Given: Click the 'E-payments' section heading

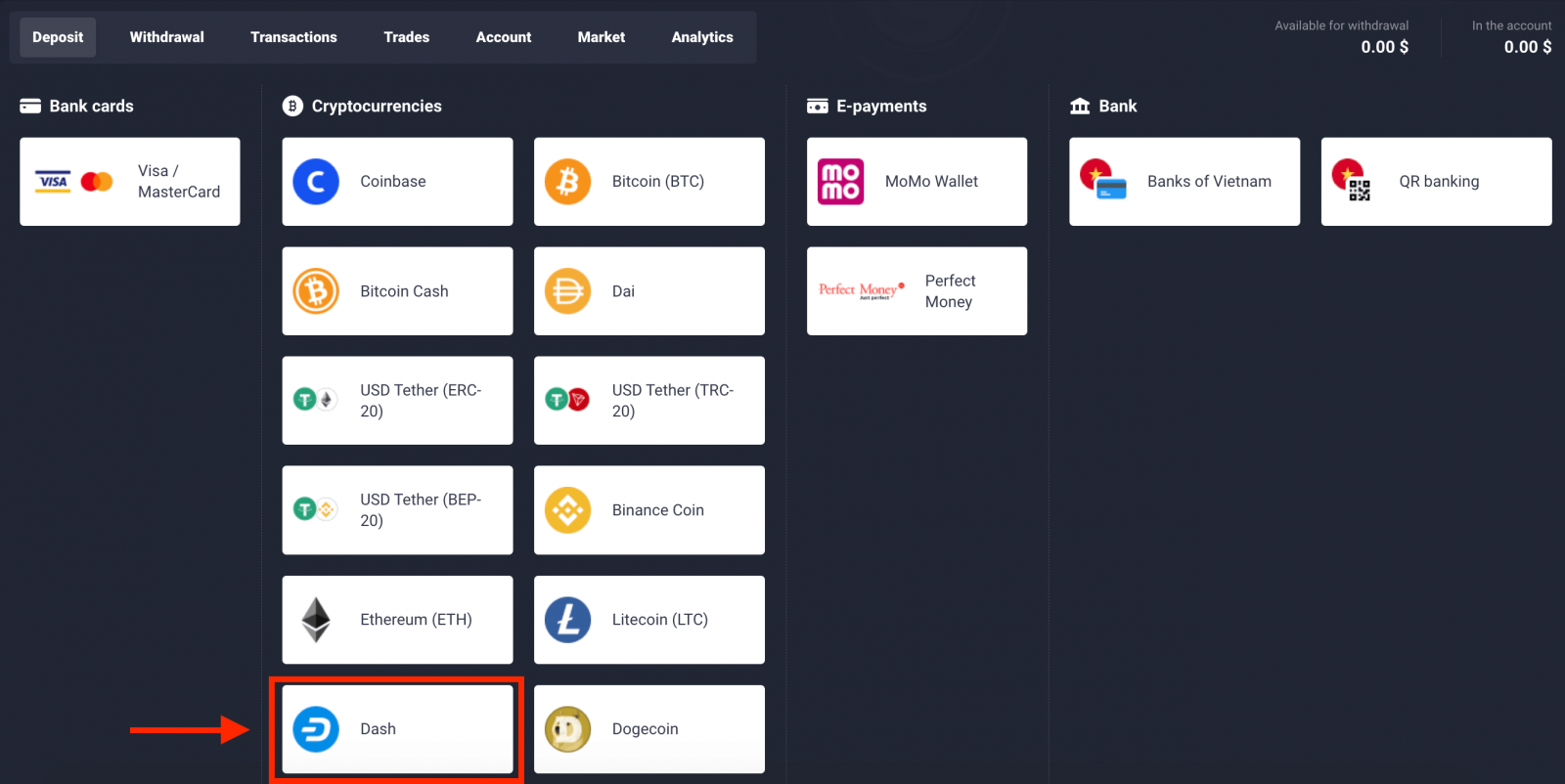Looking at the screenshot, I should tap(881, 106).
